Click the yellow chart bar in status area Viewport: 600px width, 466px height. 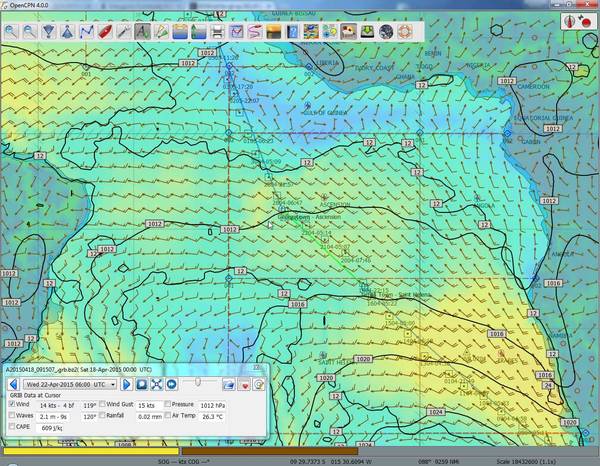(x=91, y=451)
